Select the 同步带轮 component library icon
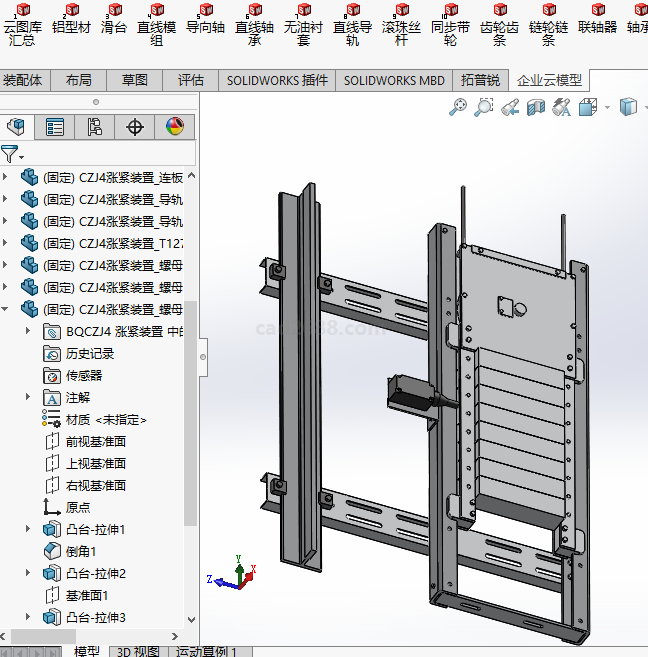The image size is (648, 657). [450, 22]
